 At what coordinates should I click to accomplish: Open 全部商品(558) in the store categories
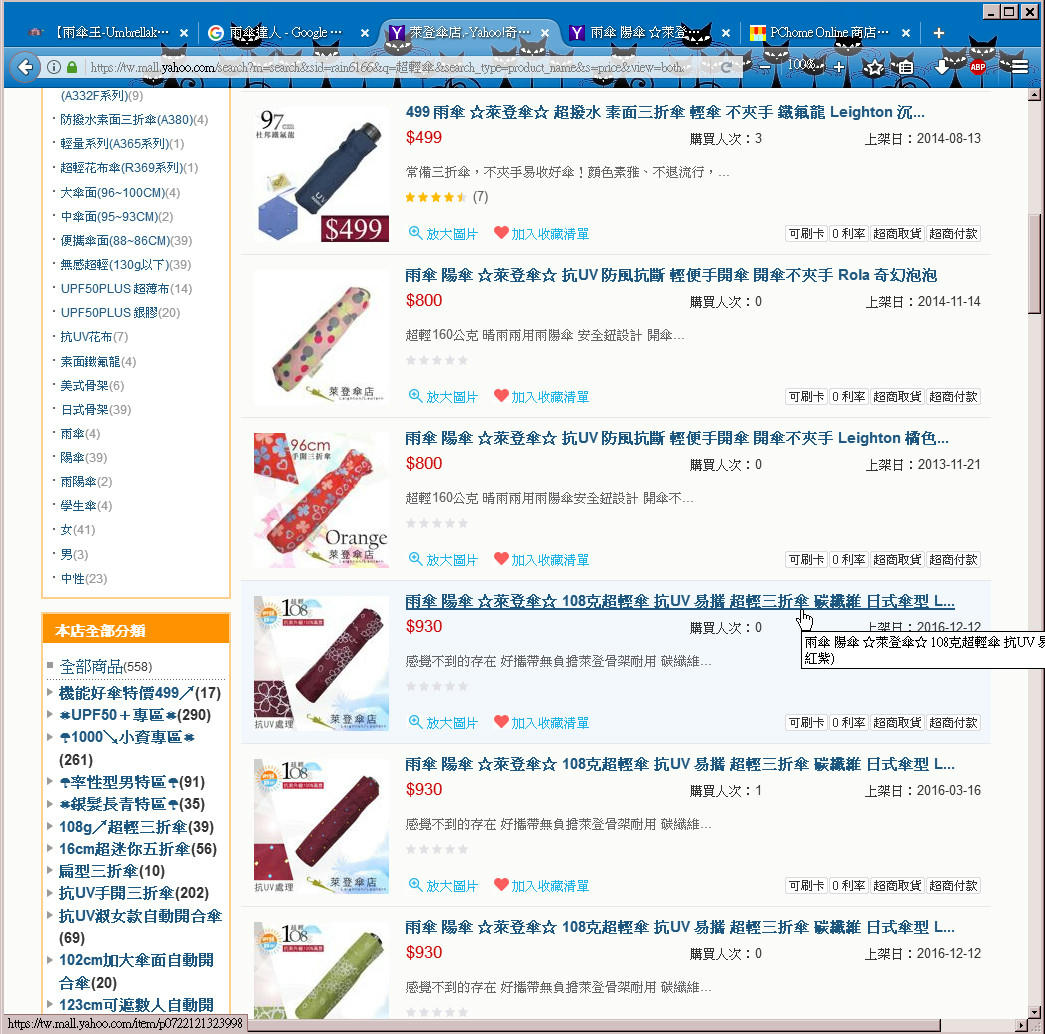(x=106, y=666)
